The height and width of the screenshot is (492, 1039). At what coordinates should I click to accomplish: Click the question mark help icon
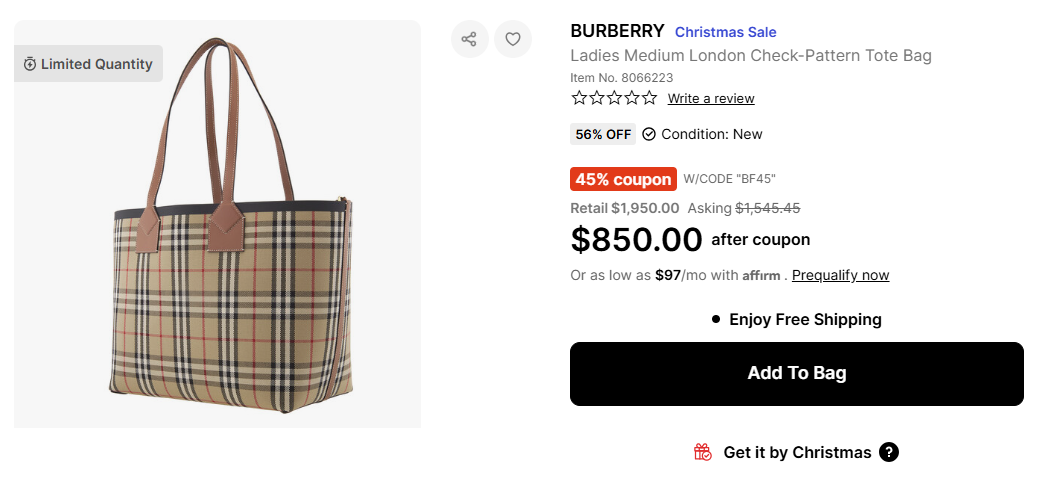pyautogui.click(x=889, y=452)
